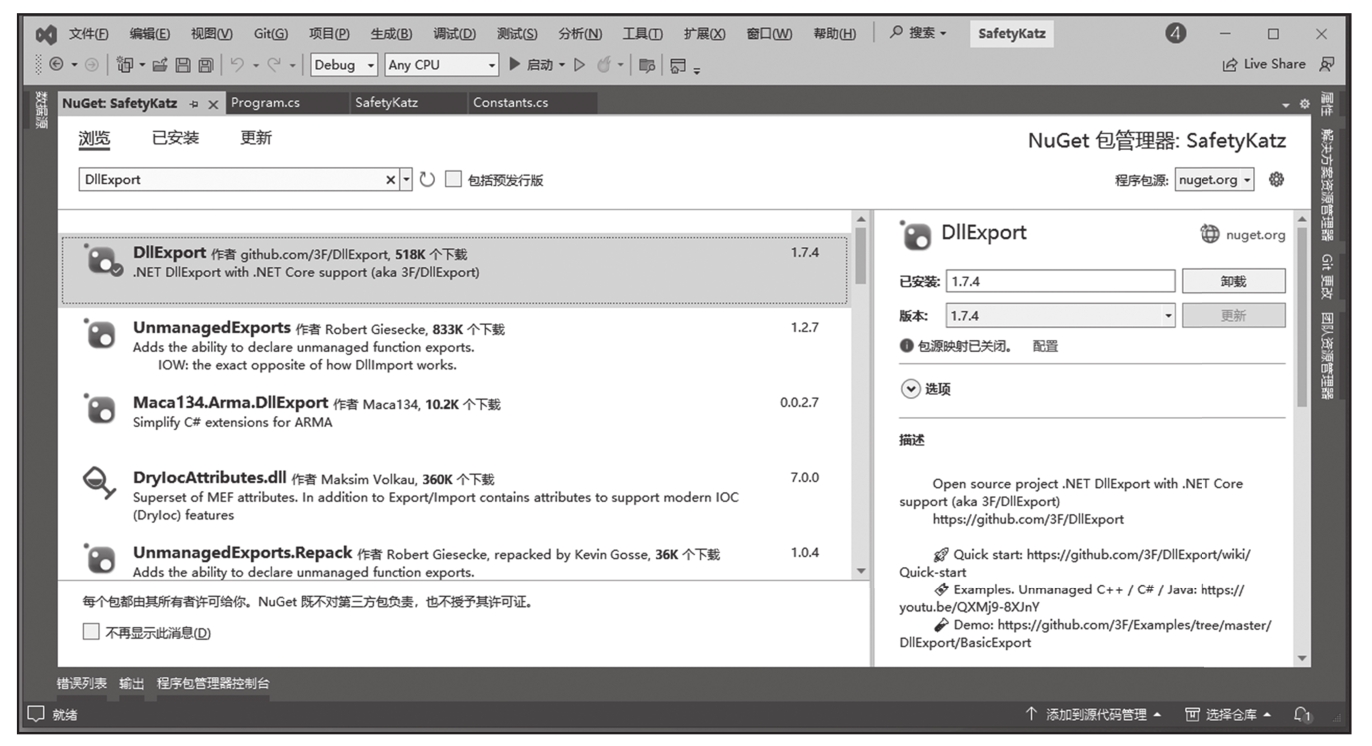Click the 卸载 button
Image resolution: width=1372 pixels, height=746 pixels.
[x=1233, y=282]
